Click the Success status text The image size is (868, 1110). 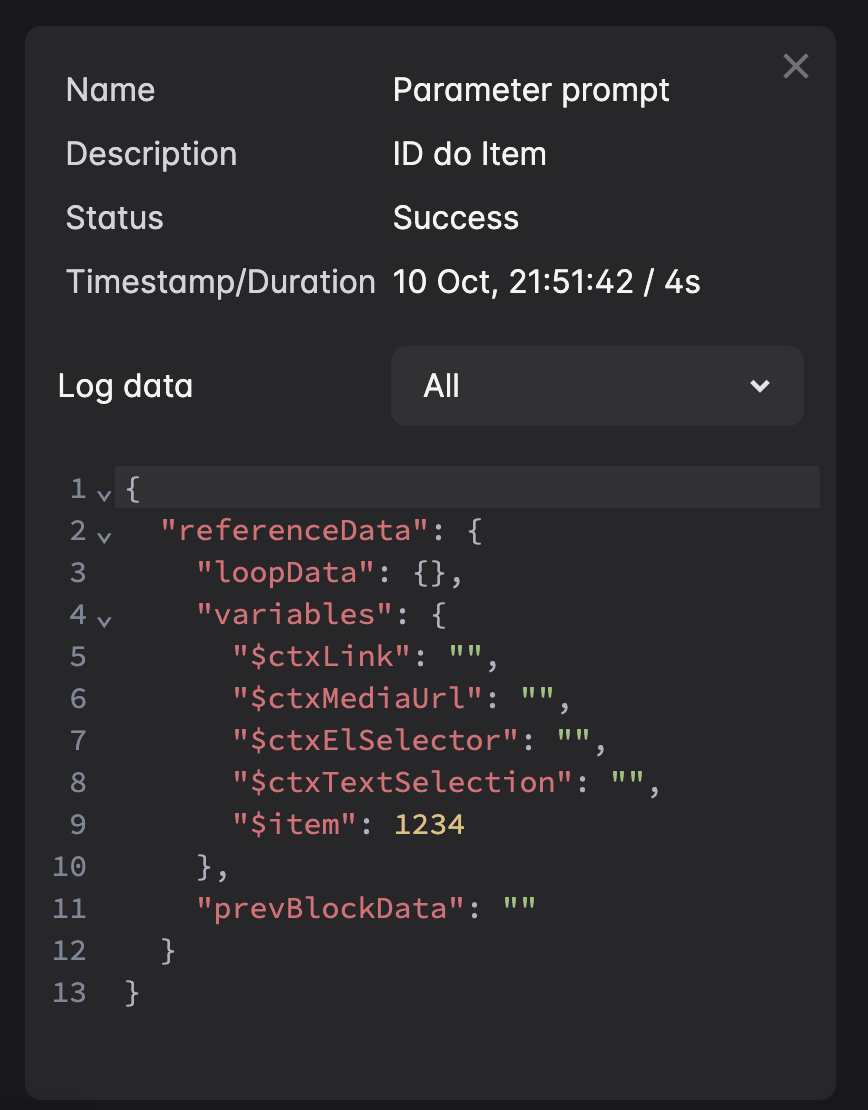click(456, 218)
